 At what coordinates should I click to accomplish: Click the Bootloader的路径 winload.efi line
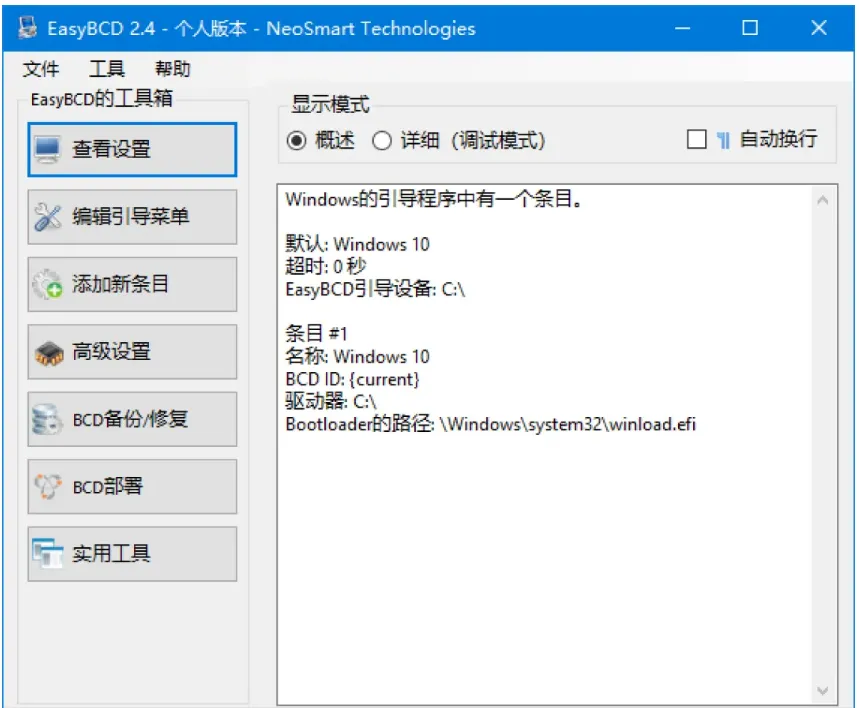click(490, 424)
